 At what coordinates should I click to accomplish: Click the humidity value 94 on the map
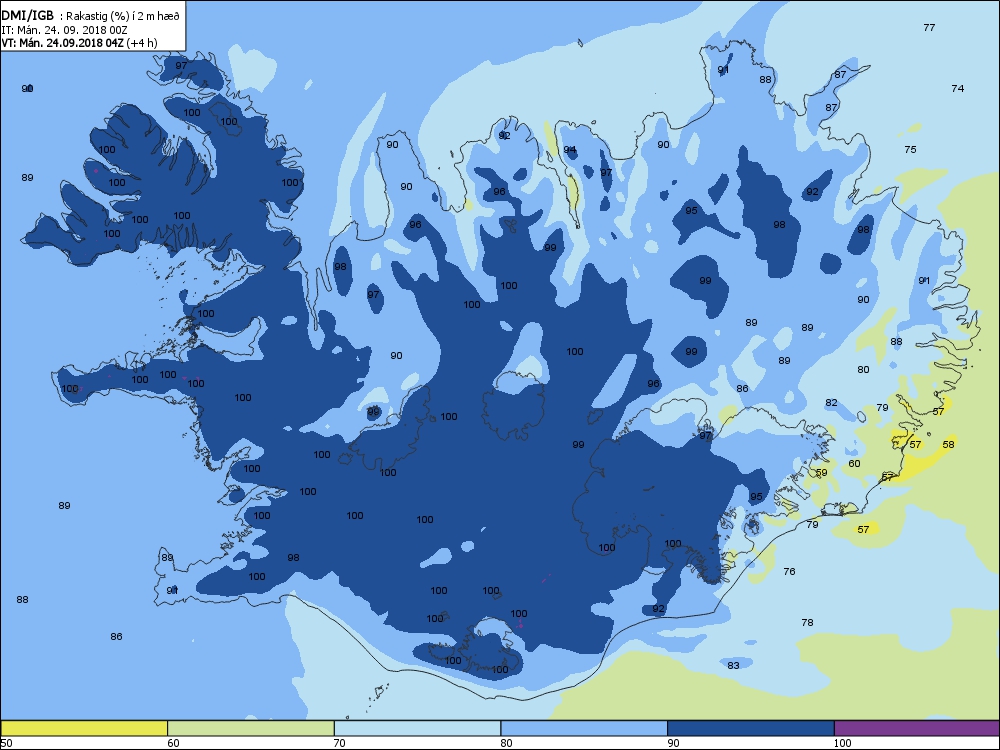[570, 150]
